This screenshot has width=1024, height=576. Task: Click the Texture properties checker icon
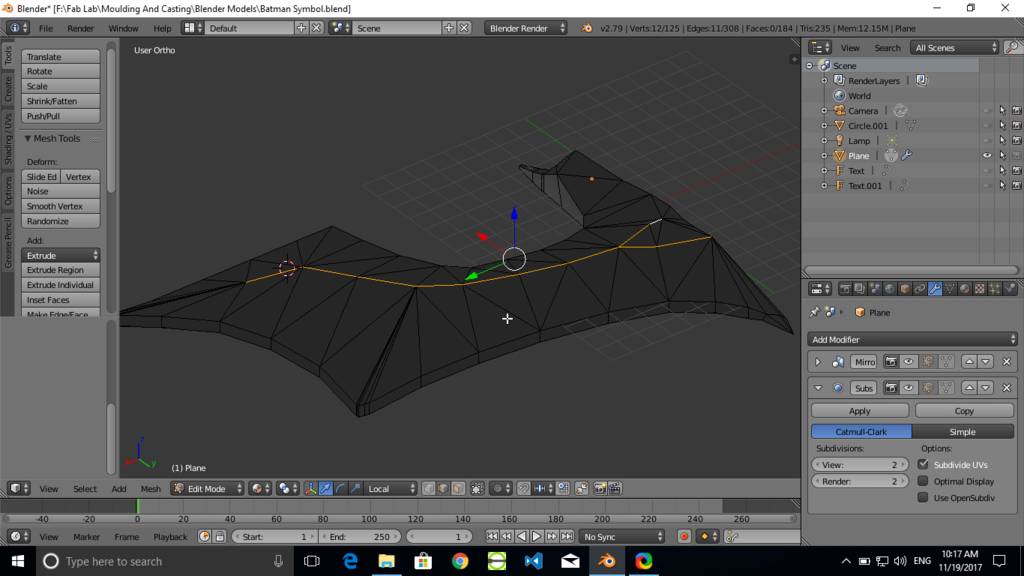tap(980, 289)
